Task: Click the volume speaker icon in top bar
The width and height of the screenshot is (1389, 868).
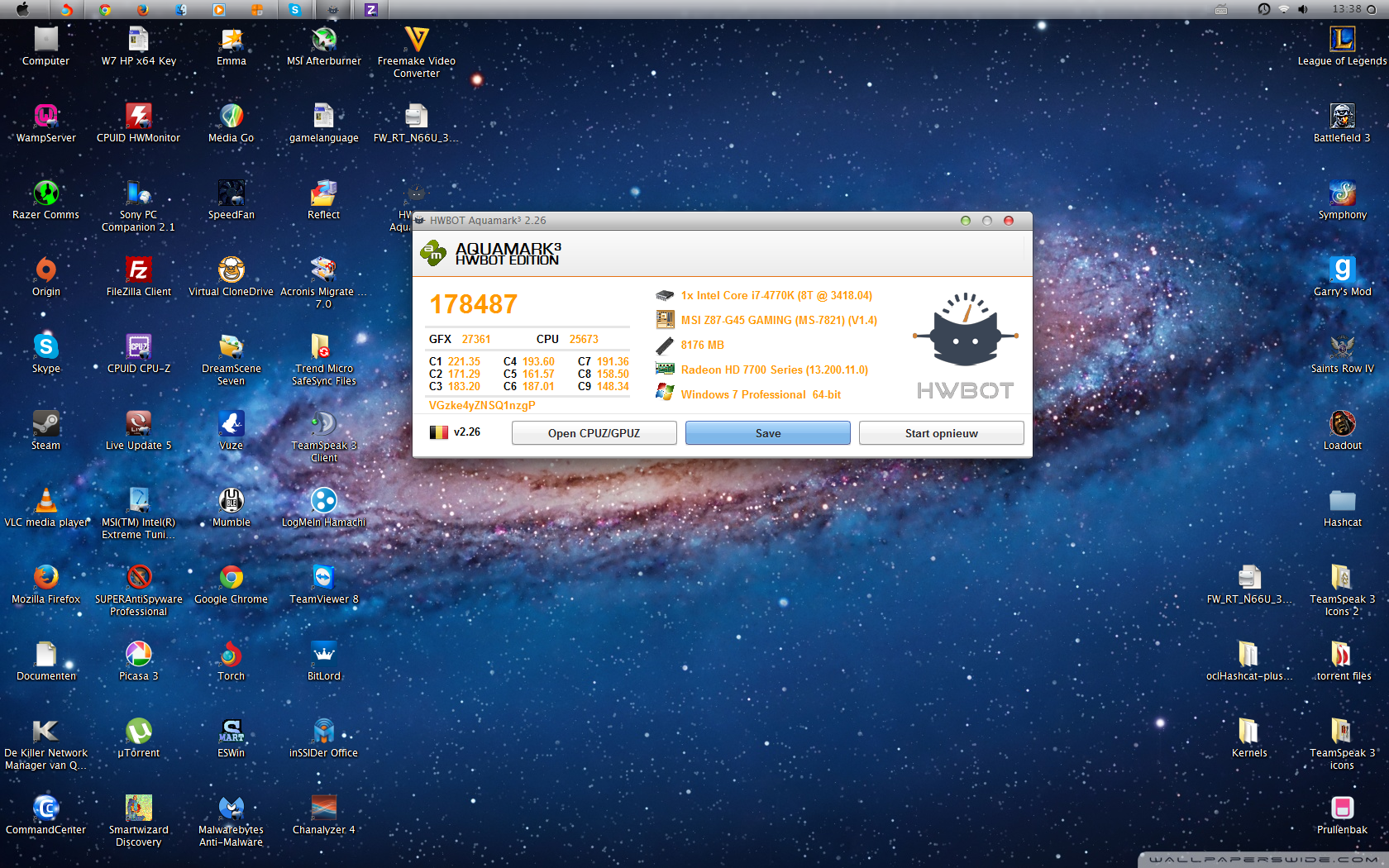Action: point(1303,9)
